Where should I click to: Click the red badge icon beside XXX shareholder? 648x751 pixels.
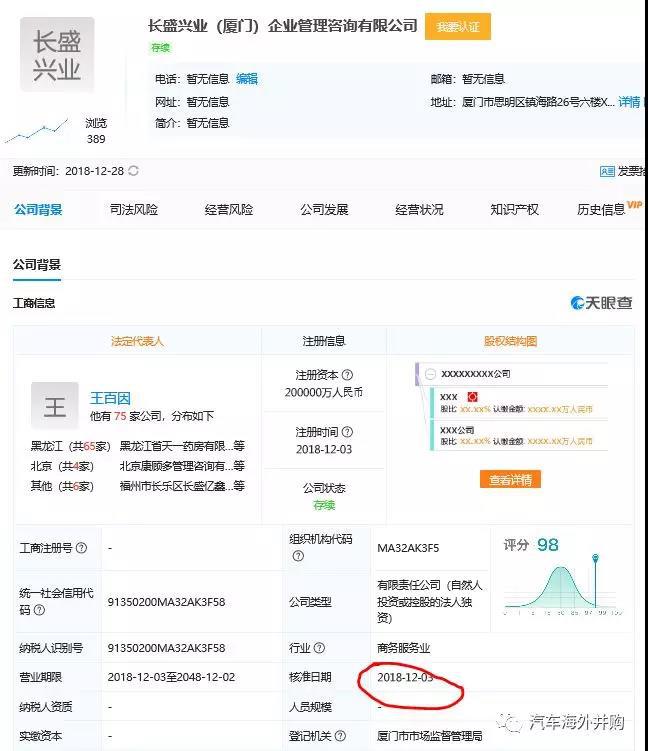(x=472, y=397)
